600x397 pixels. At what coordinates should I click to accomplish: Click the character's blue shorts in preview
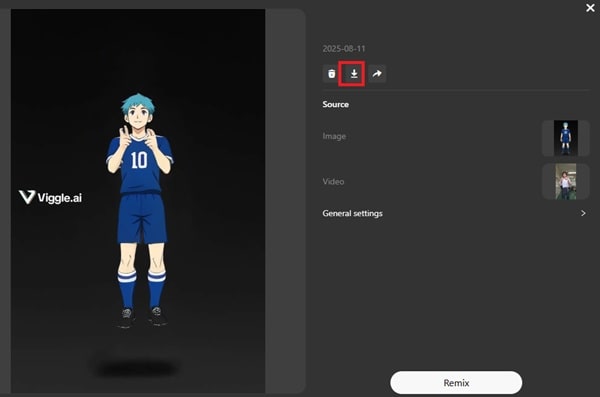pyautogui.click(x=142, y=217)
